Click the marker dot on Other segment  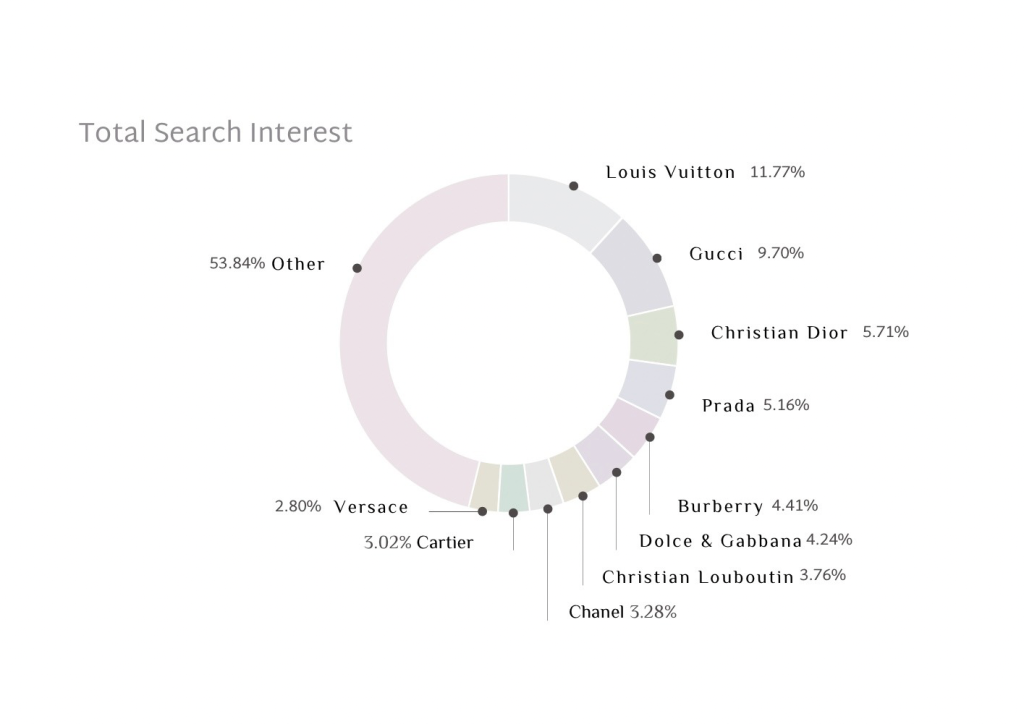tap(357, 268)
